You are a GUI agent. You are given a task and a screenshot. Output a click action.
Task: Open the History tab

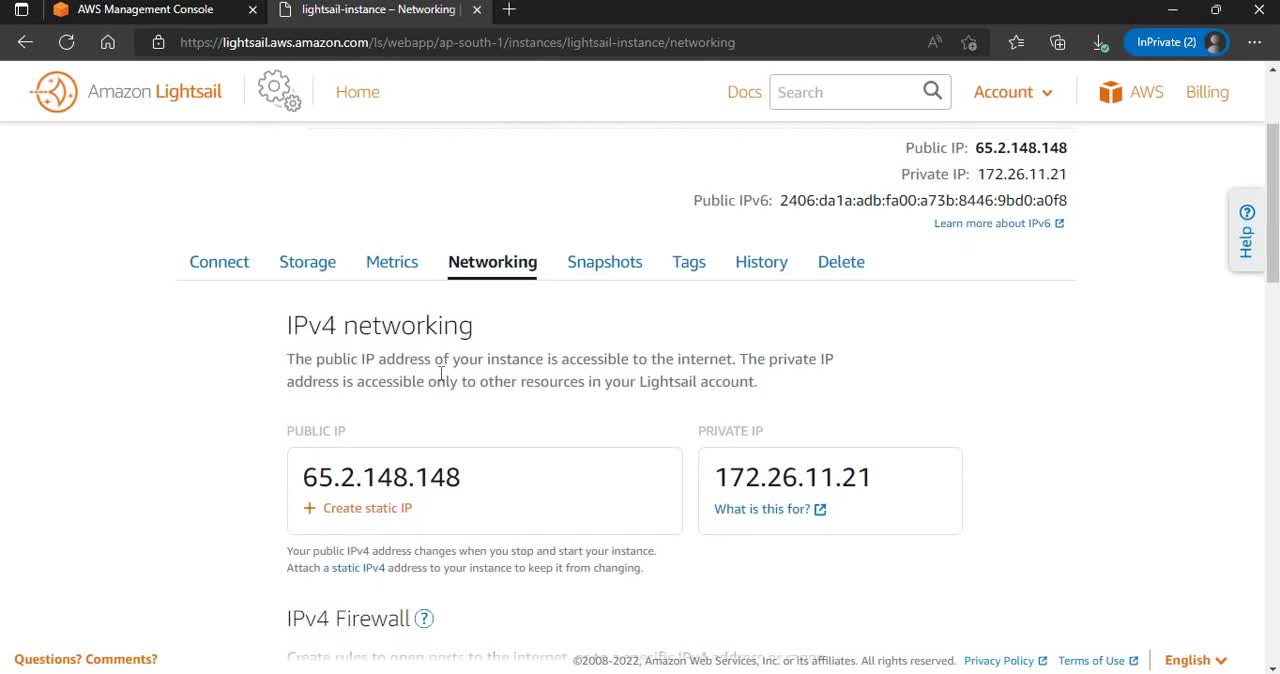(x=761, y=262)
